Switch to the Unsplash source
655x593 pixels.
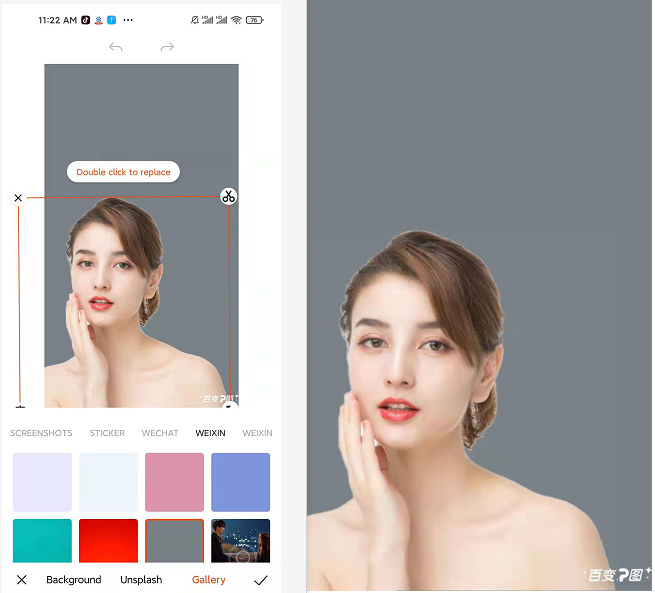[x=141, y=580]
